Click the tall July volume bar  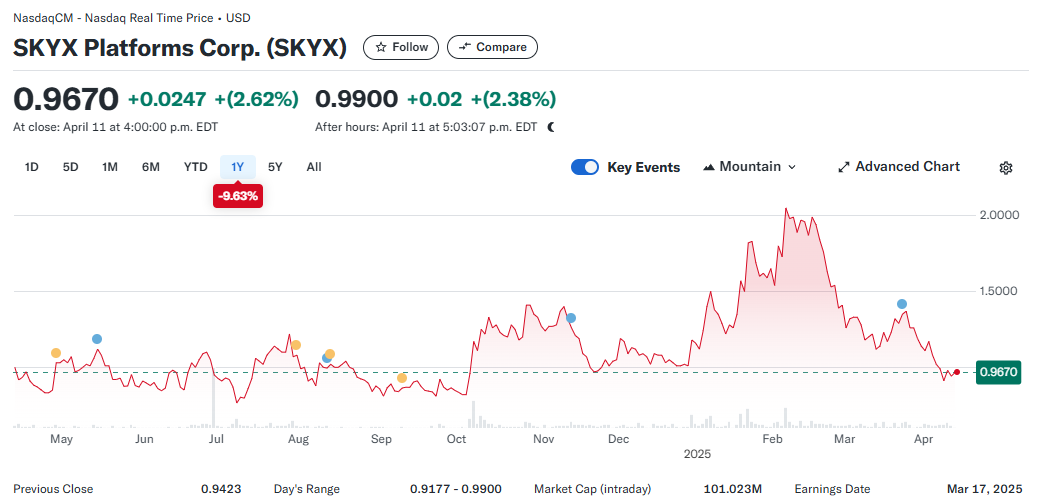pyautogui.click(x=214, y=399)
